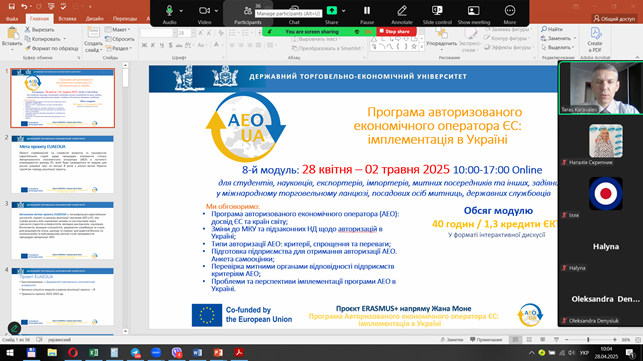The image size is (643, 361).
Task: Toggle italic К formatting
Action: click(x=153, y=45)
